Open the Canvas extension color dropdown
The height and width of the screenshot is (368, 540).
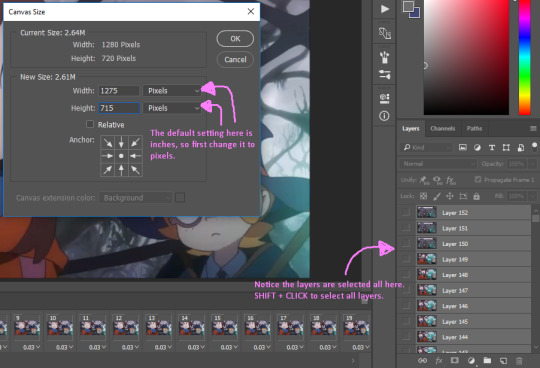(x=135, y=198)
